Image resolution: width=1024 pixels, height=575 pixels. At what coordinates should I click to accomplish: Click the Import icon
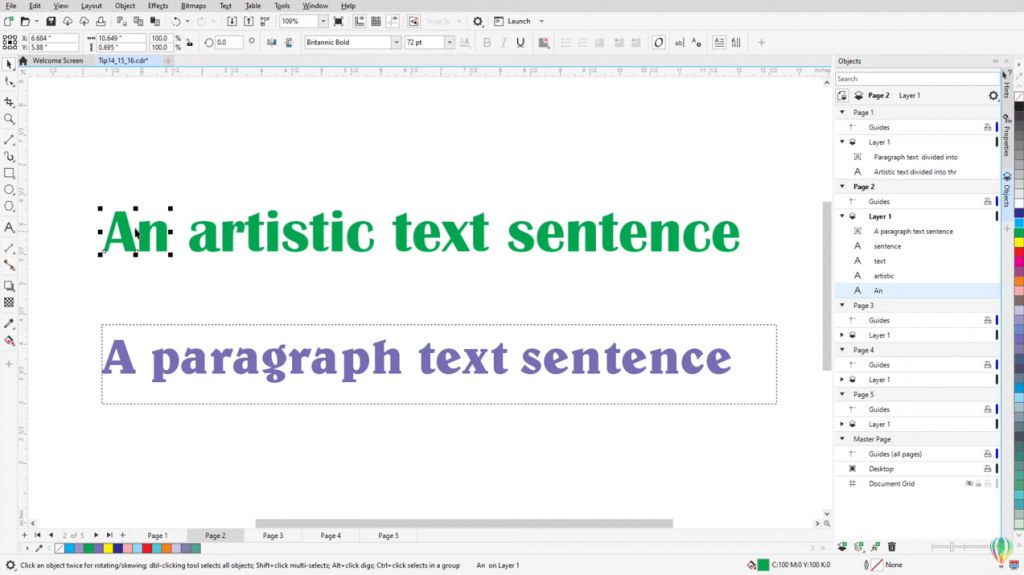tap(232, 22)
